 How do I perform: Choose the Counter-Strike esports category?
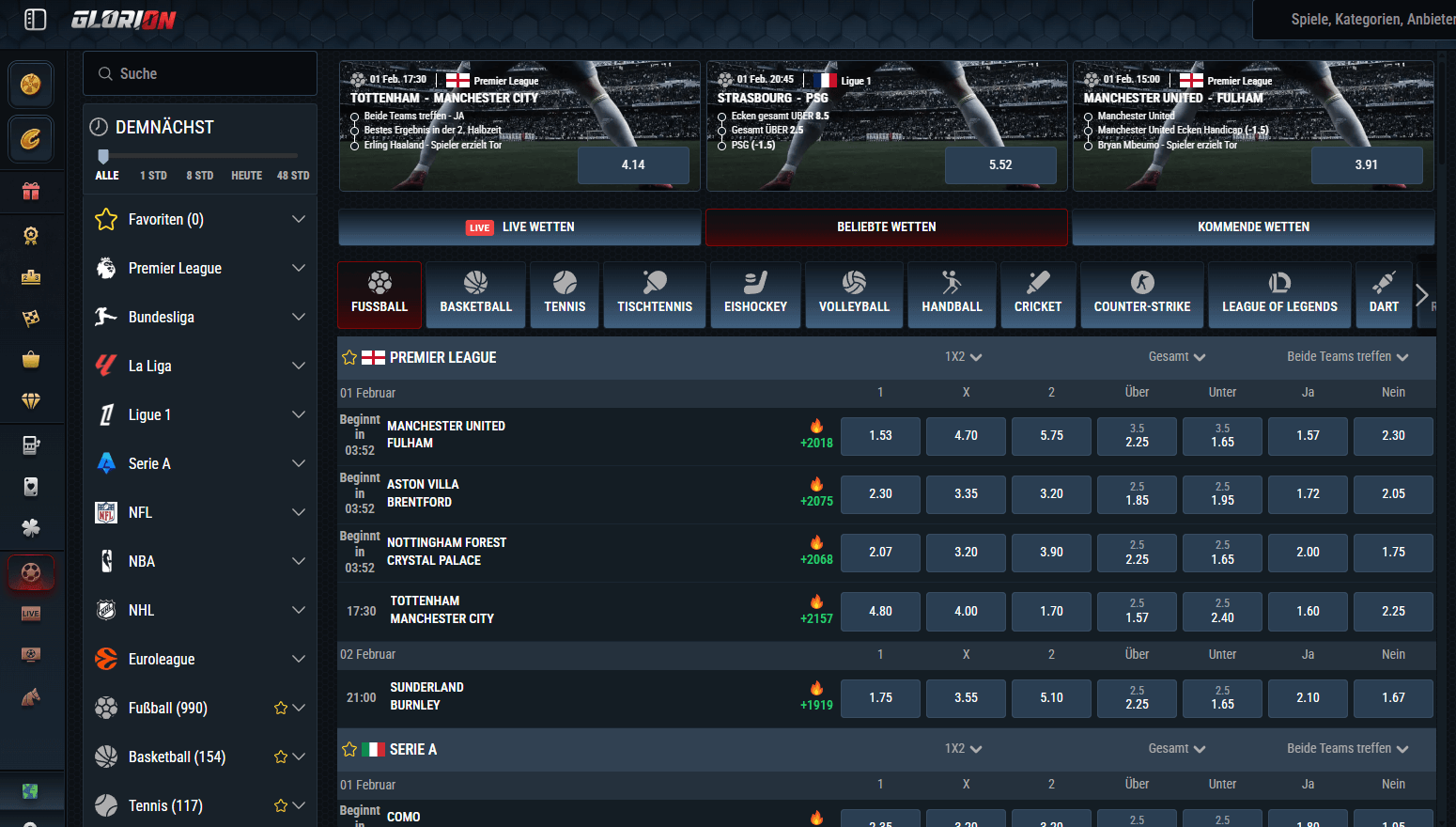coord(1141,294)
